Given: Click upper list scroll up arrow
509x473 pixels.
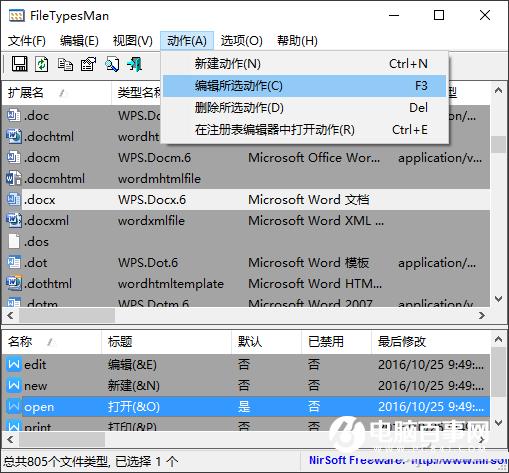Looking at the screenshot, I should click(x=498, y=91).
